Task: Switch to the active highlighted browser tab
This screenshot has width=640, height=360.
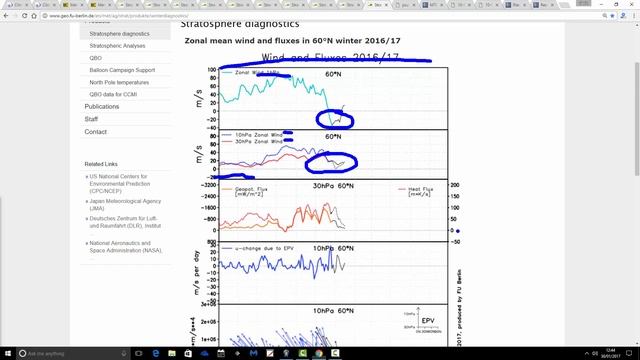Action: (x=378, y=5)
